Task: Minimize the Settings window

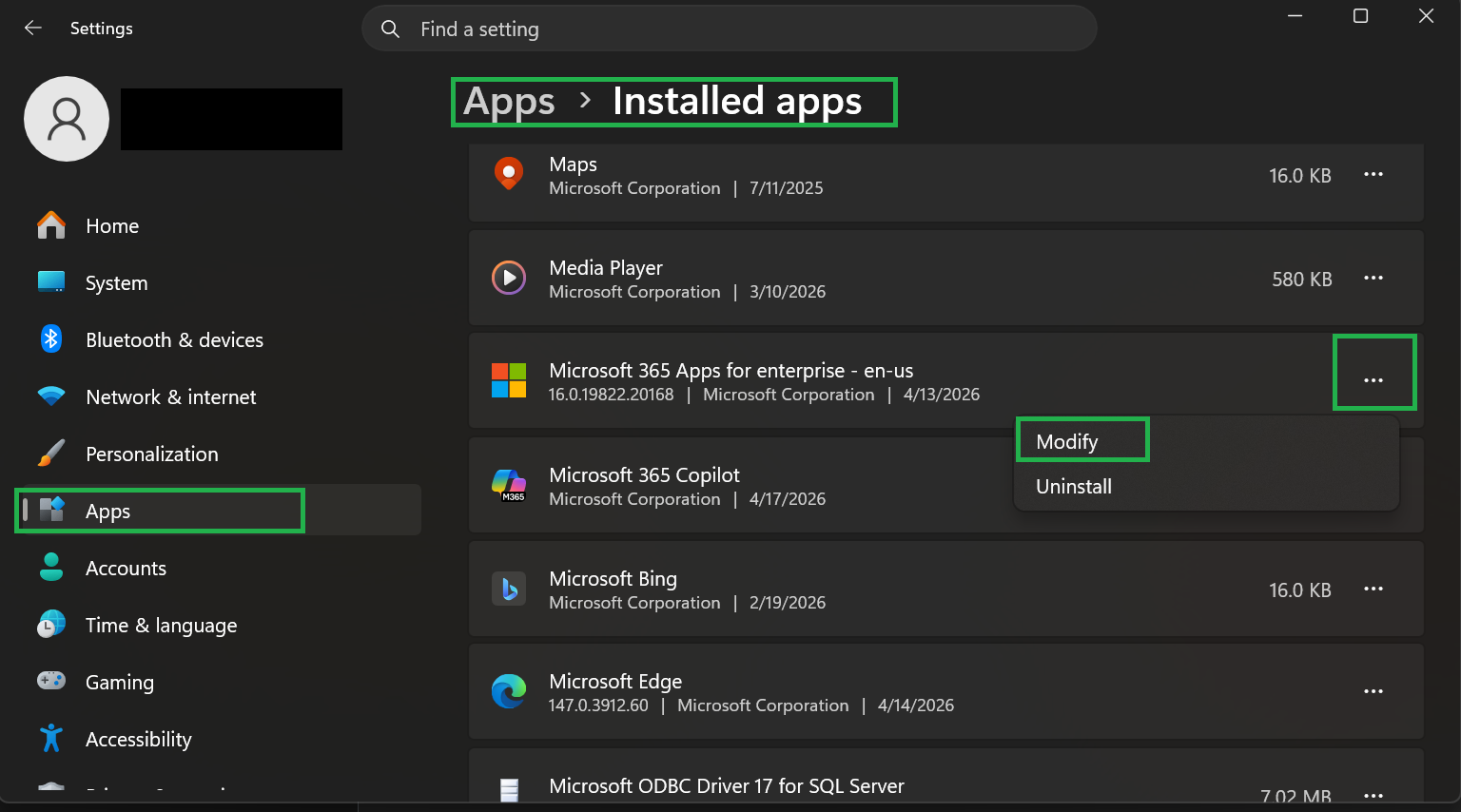Action: pyautogui.click(x=1295, y=16)
